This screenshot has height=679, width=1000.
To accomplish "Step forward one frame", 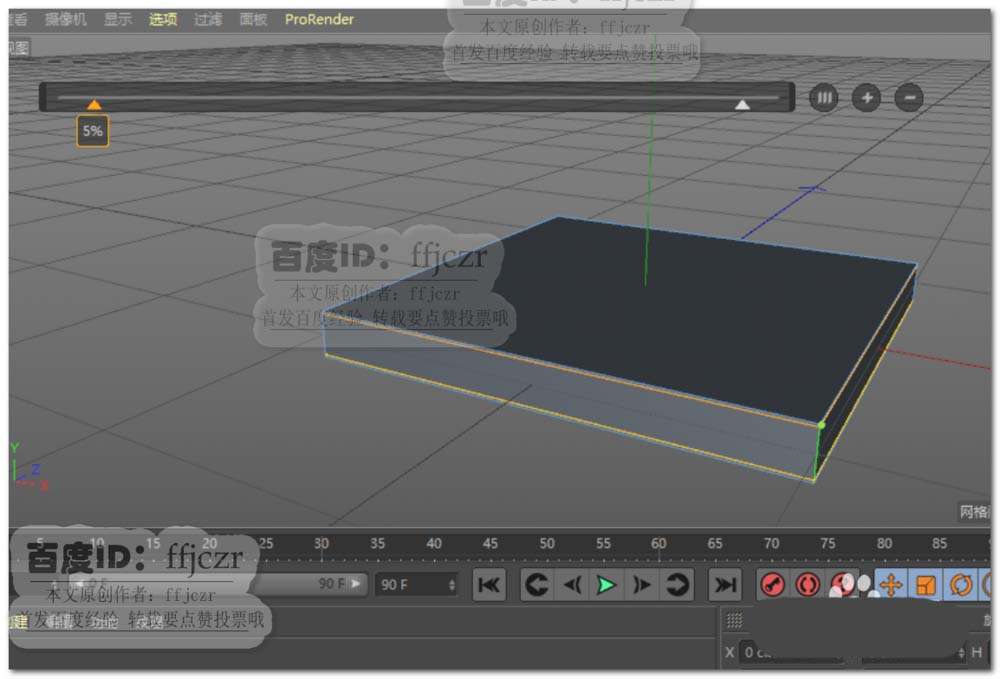I will tap(641, 585).
